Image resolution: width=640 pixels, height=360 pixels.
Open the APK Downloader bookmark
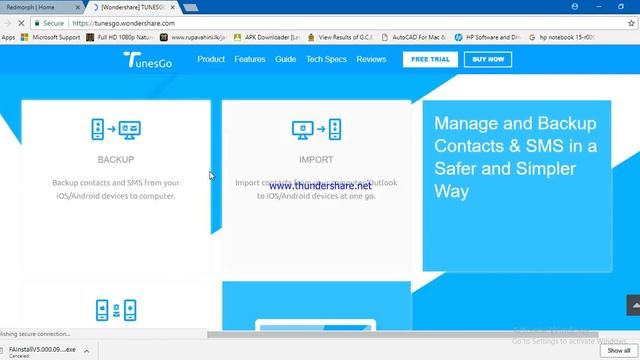click(267, 37)
